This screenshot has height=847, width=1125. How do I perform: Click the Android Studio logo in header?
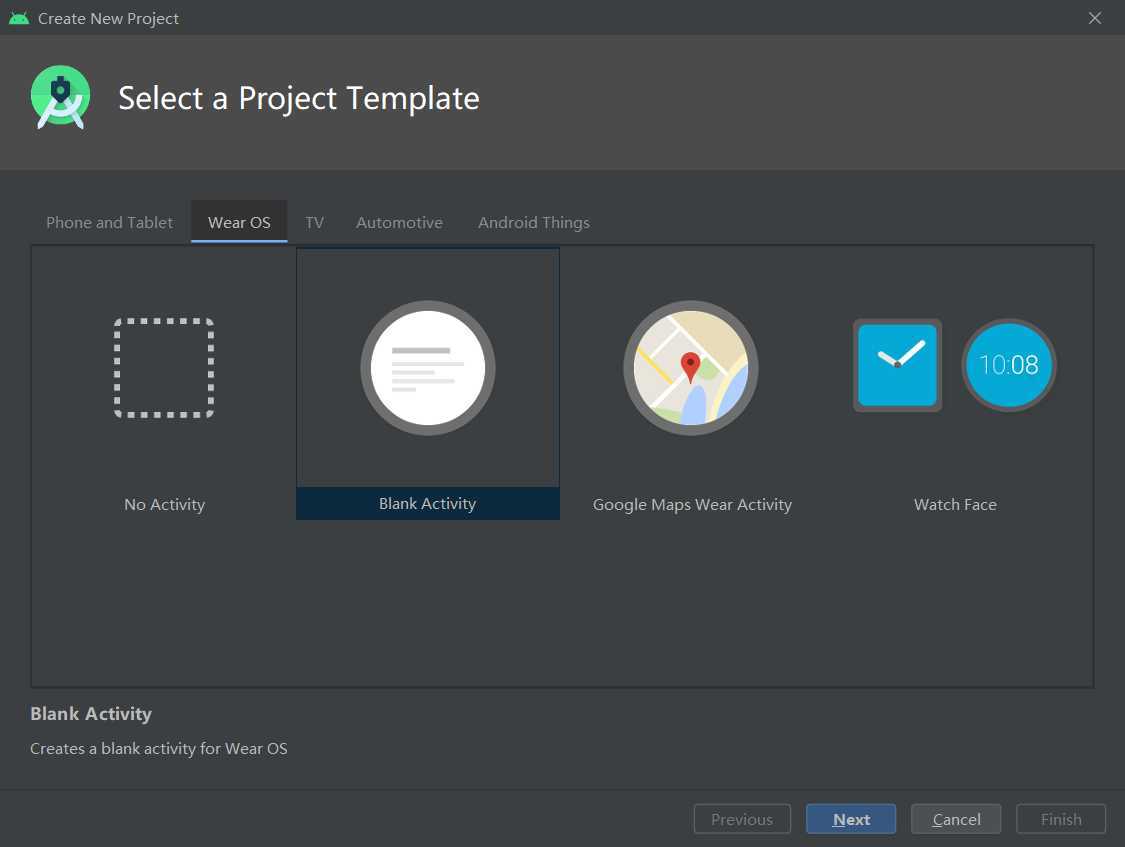(61, 97)
